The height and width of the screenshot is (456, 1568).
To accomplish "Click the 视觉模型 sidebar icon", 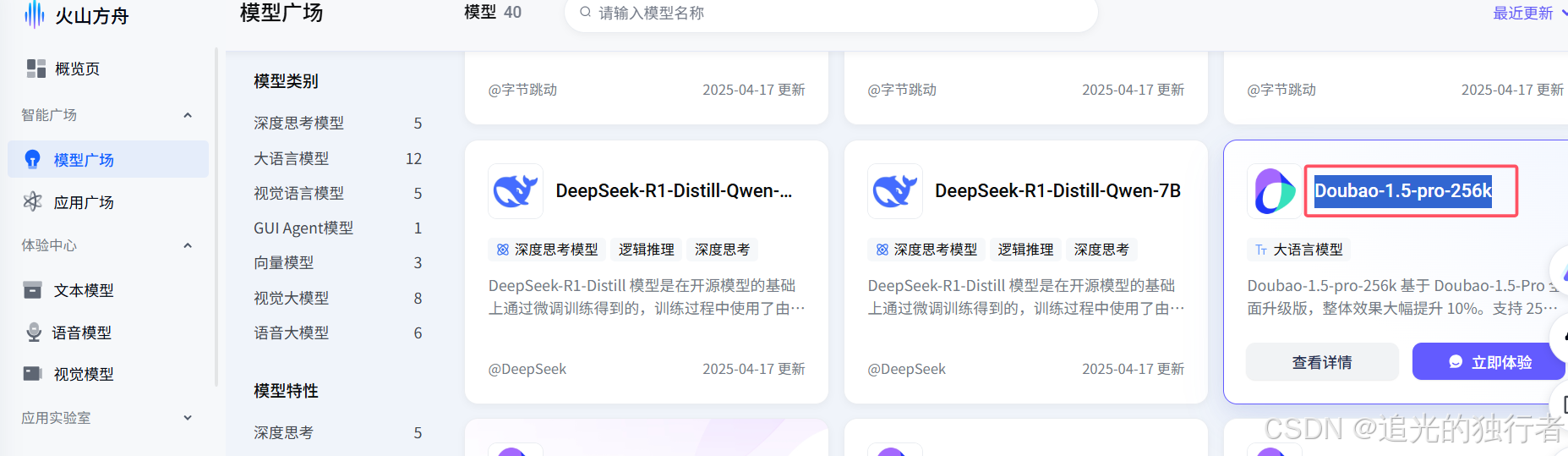I will [32, 373].
